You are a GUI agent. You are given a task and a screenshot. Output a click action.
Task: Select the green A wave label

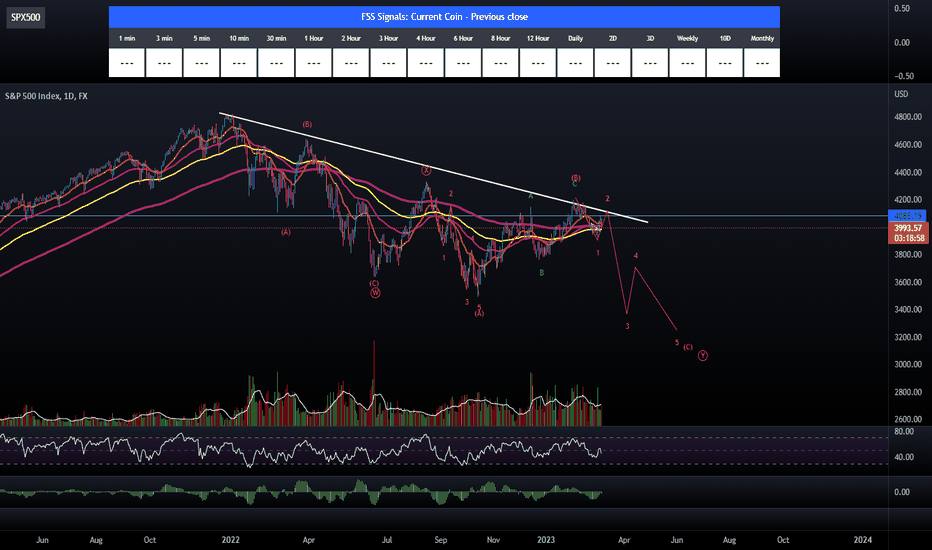531,195
